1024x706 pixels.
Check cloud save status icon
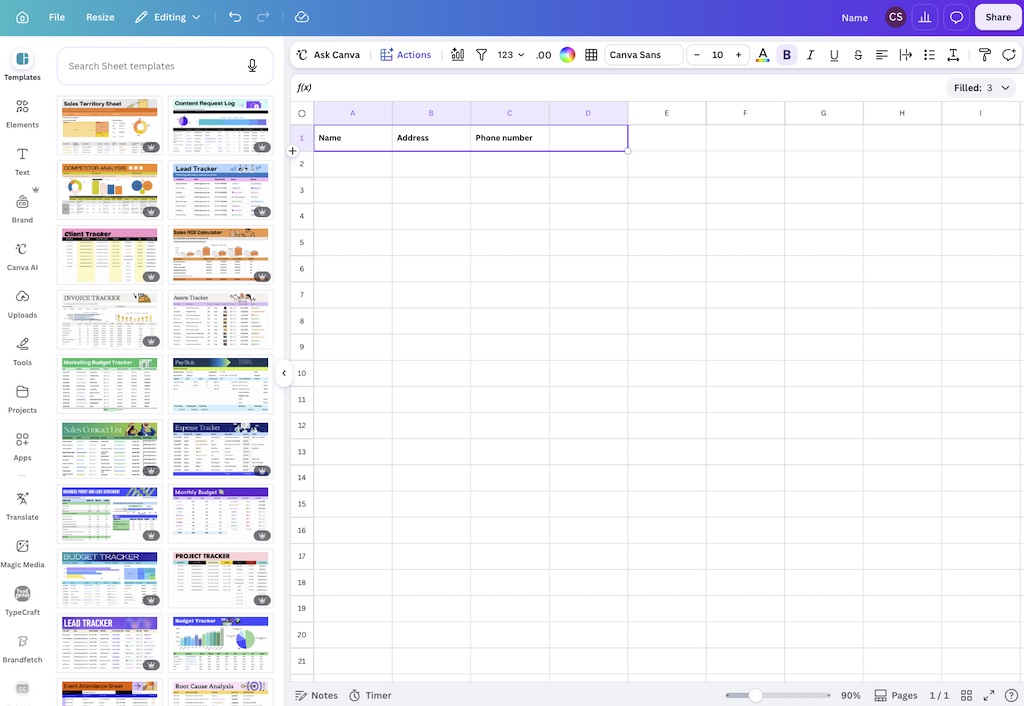302,18
